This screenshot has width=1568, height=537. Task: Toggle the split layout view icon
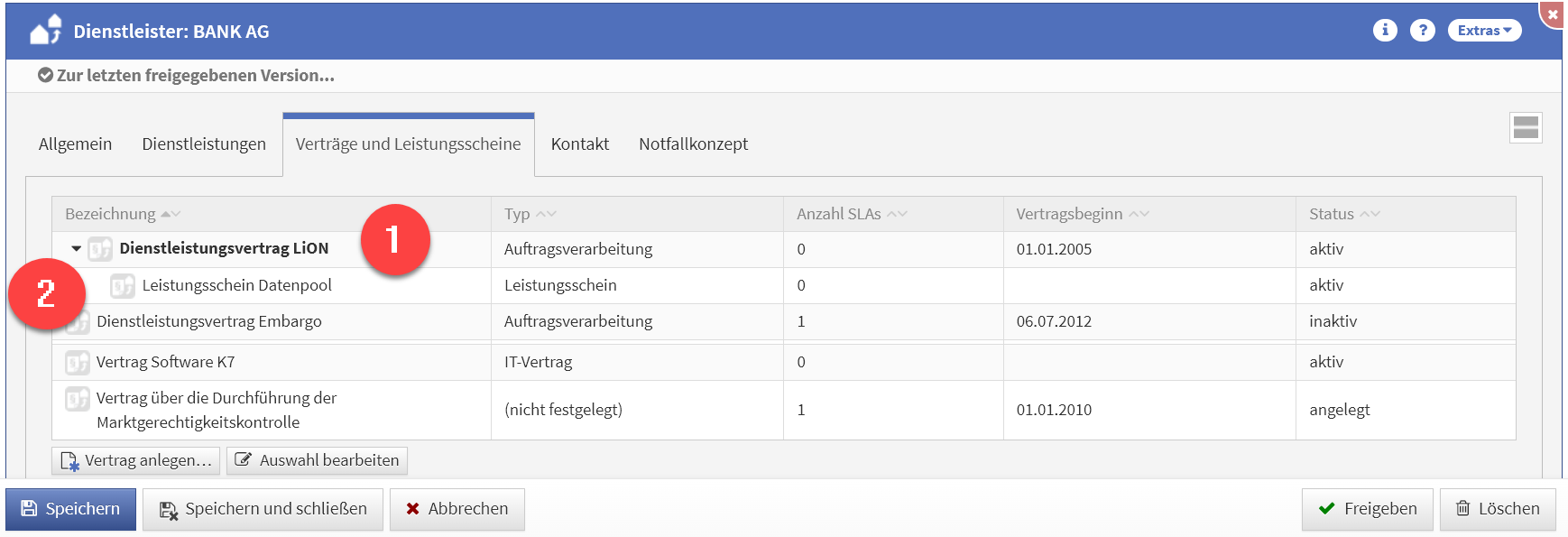click(1526, 127)
